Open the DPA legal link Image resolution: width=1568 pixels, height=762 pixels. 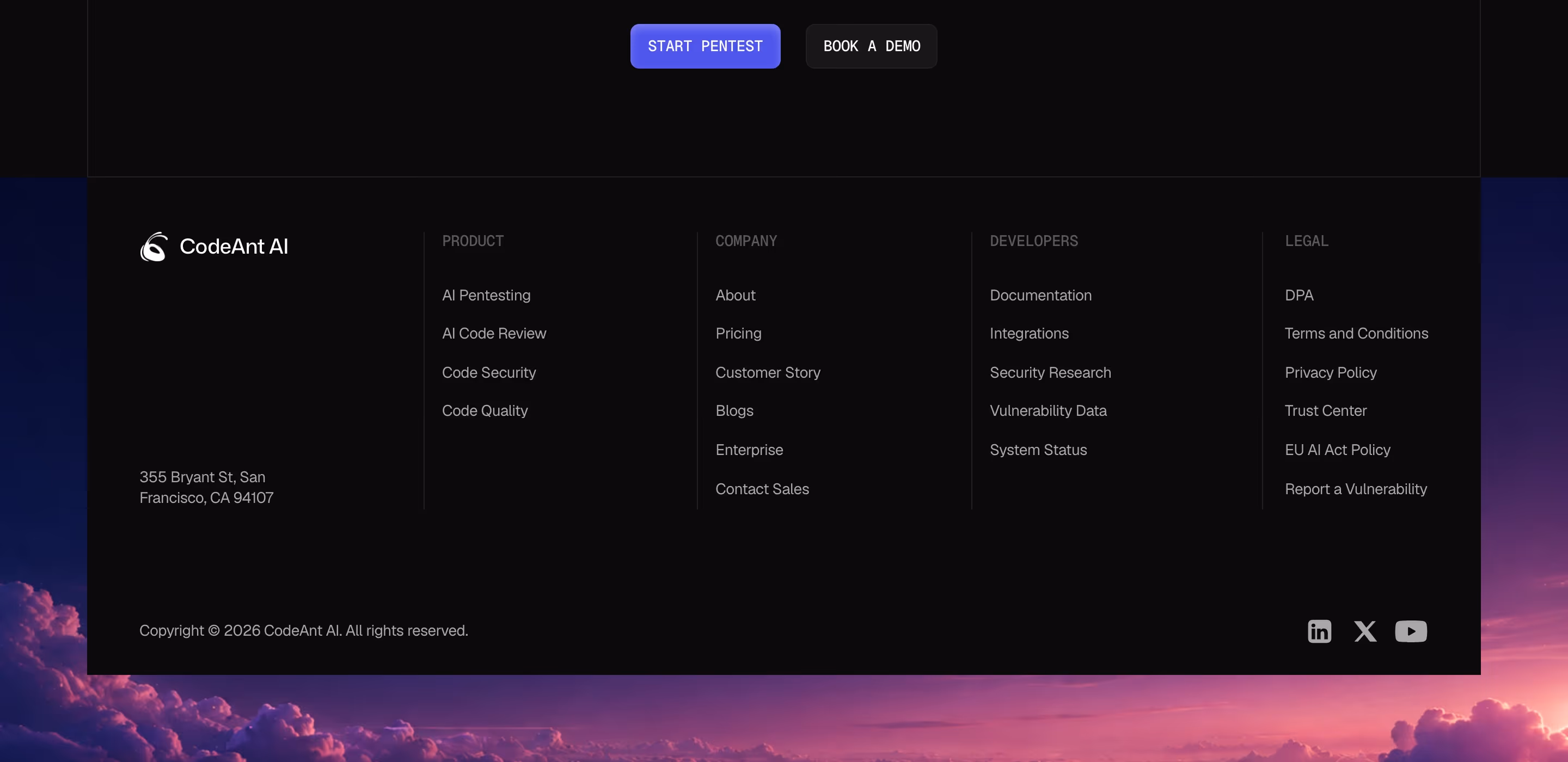coord(1299,295)
